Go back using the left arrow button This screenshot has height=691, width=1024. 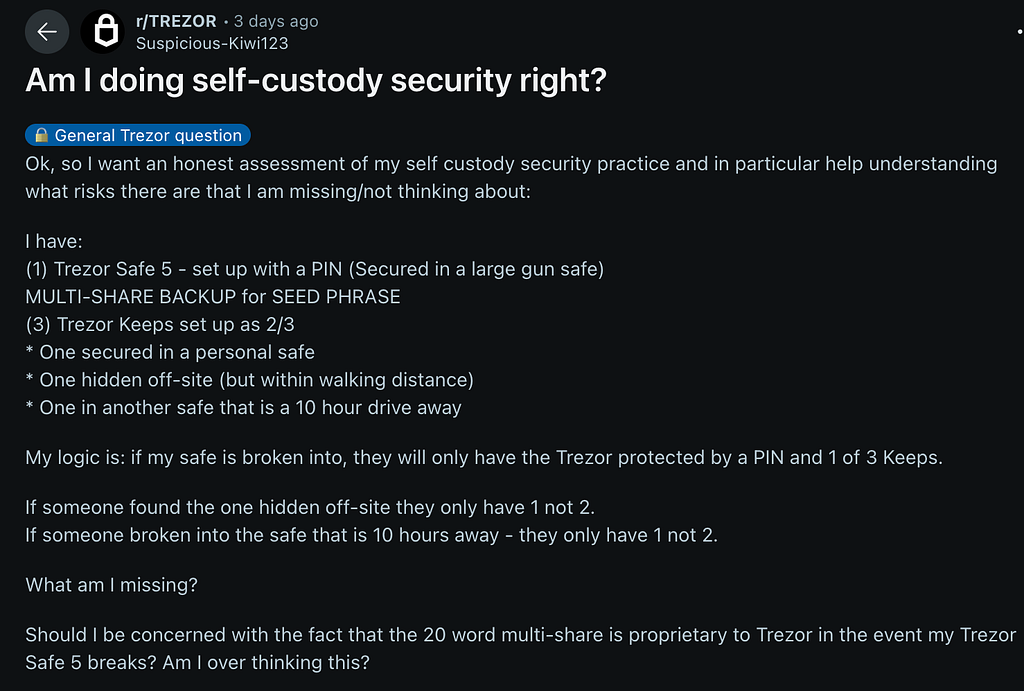[47, 31]
